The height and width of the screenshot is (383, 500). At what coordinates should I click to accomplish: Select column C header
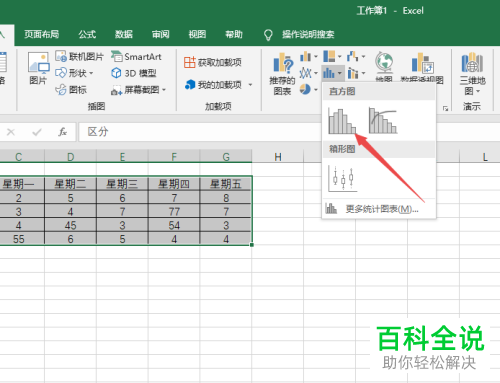click(x=19, y=156)
